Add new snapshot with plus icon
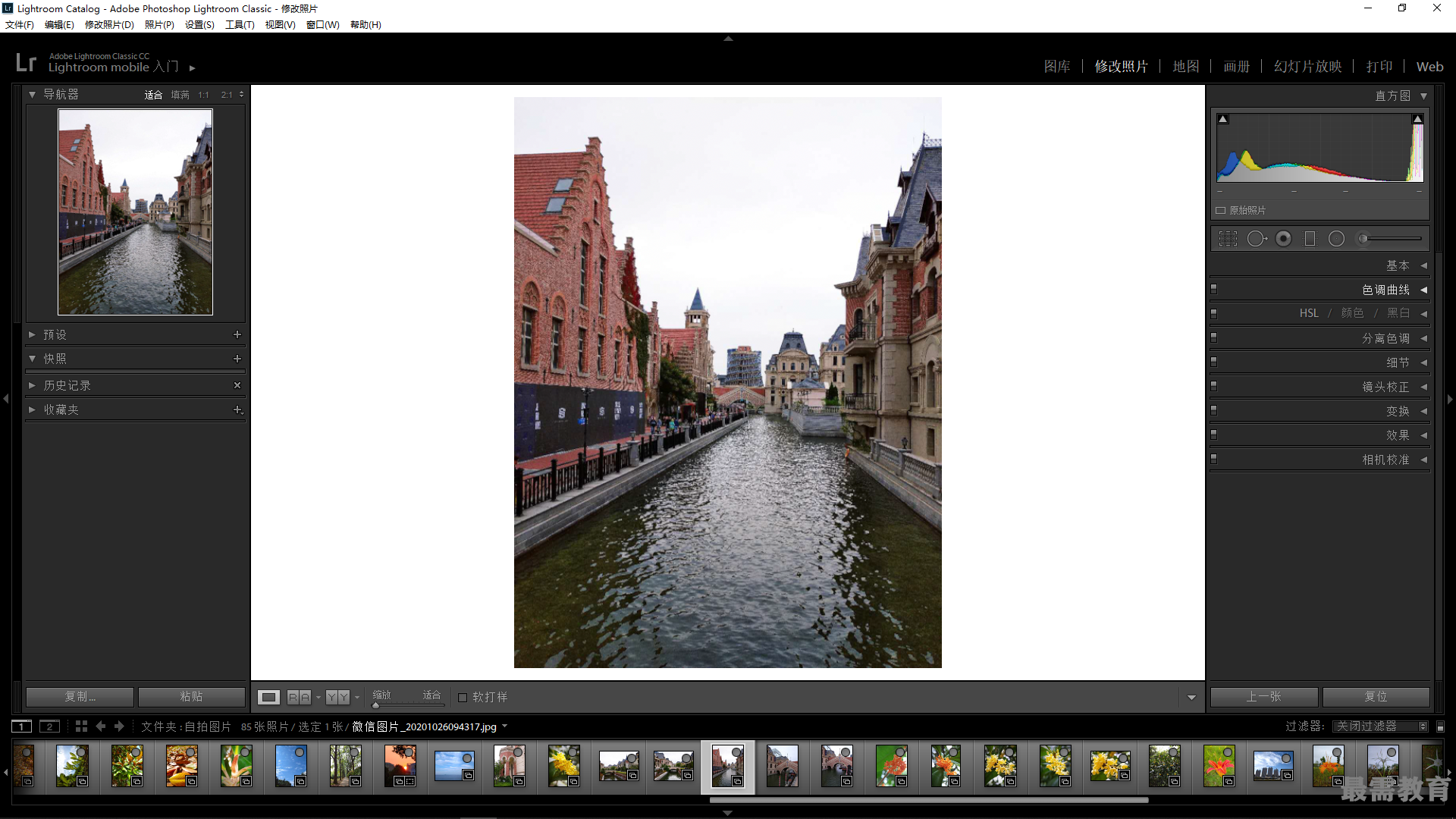Screen dimensions: 1456x819 click(237, 359)
